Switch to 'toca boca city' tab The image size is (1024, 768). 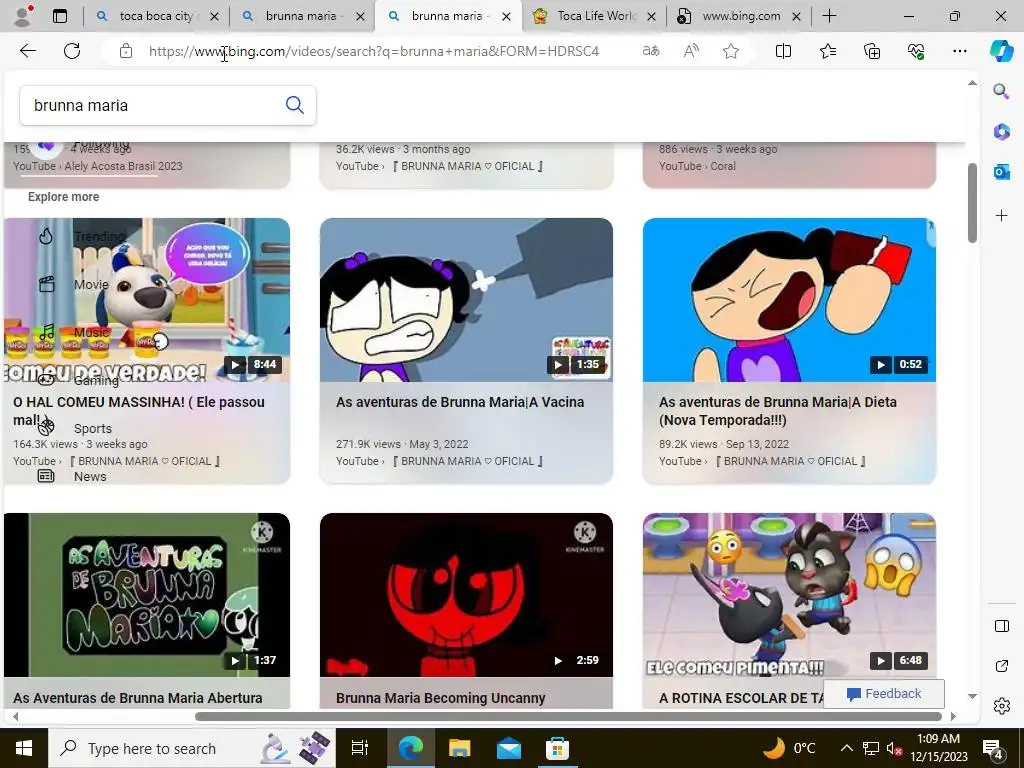(x=156, y=16)
